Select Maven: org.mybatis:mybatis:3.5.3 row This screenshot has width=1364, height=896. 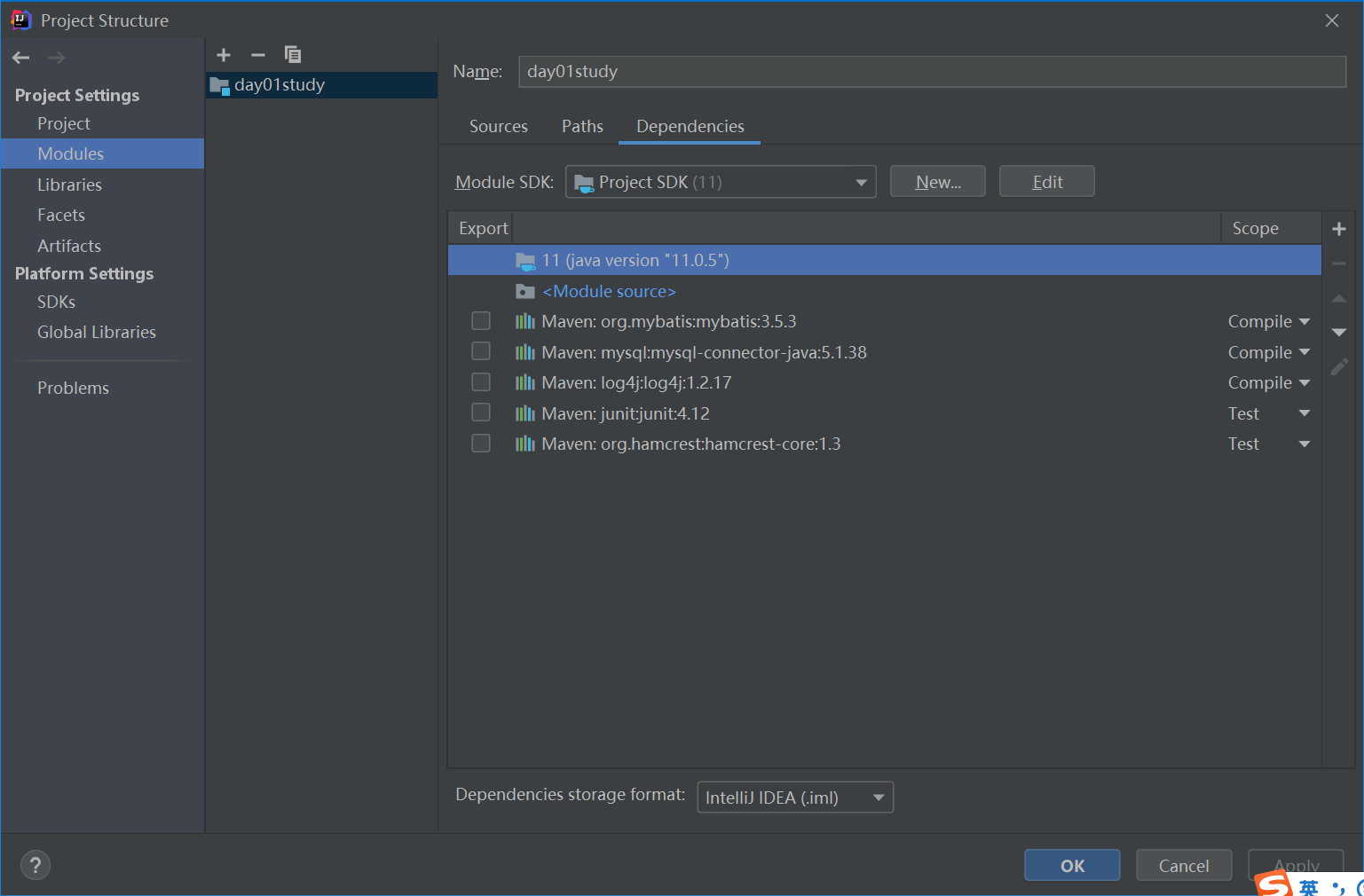(884, 321)
